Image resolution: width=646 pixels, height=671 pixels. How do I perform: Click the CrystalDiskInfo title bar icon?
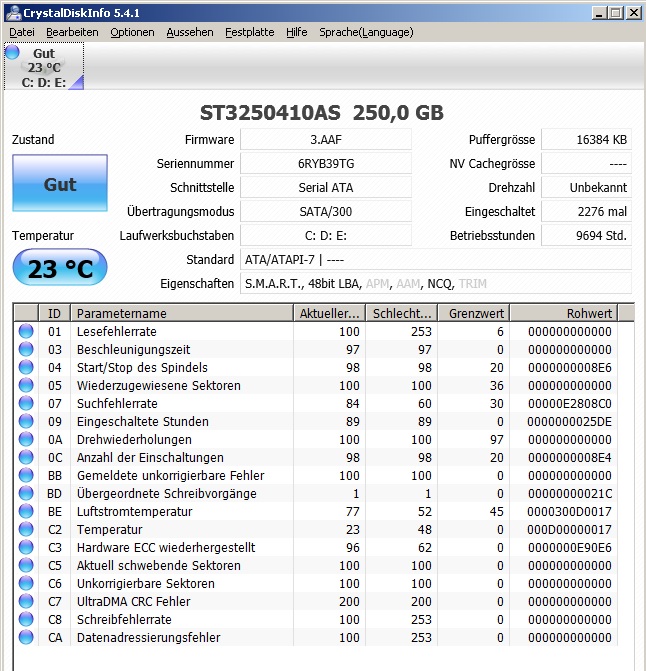coord(13,13)
